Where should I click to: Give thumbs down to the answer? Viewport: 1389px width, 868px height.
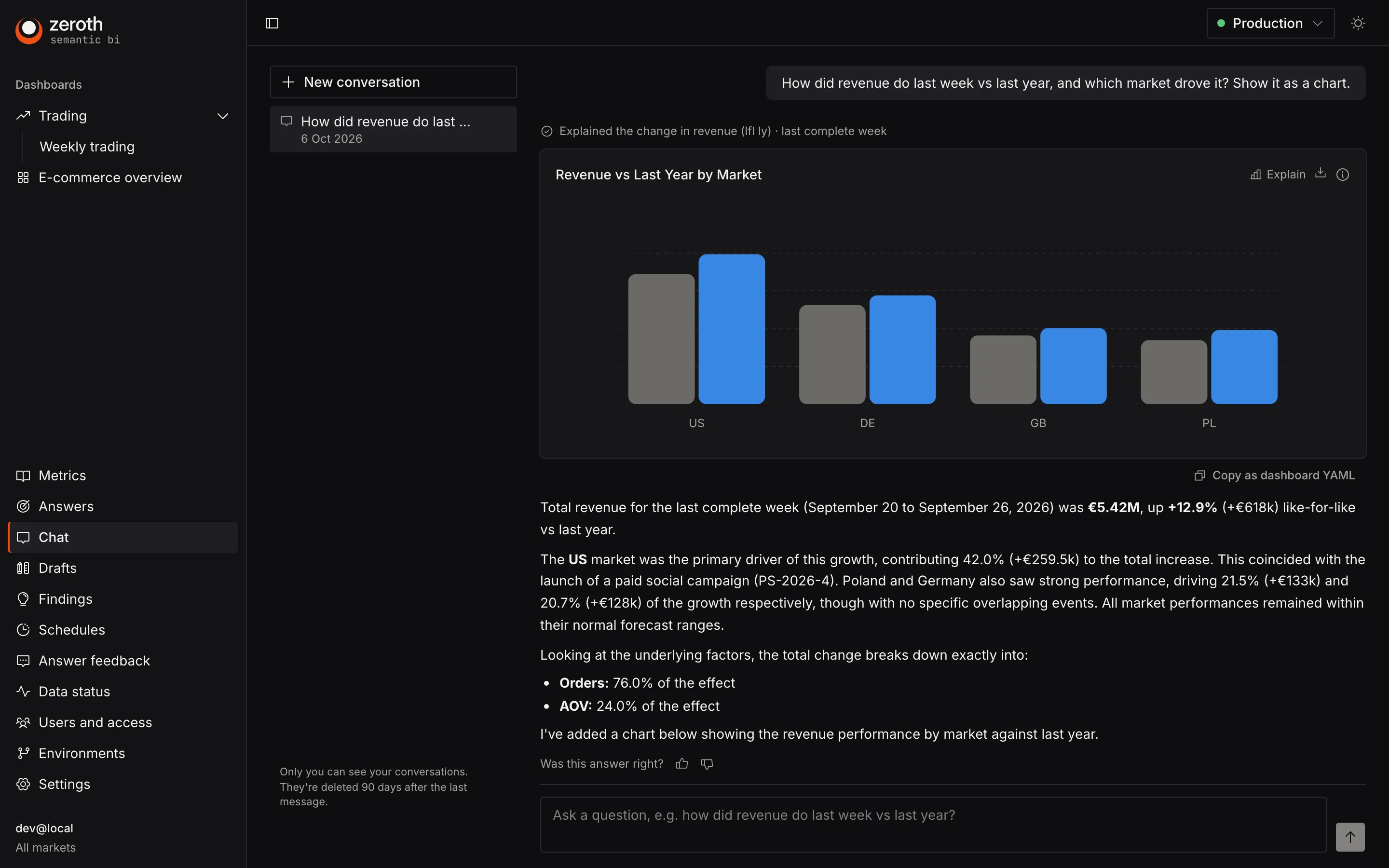pyautogui.click(x=707, y=763)
